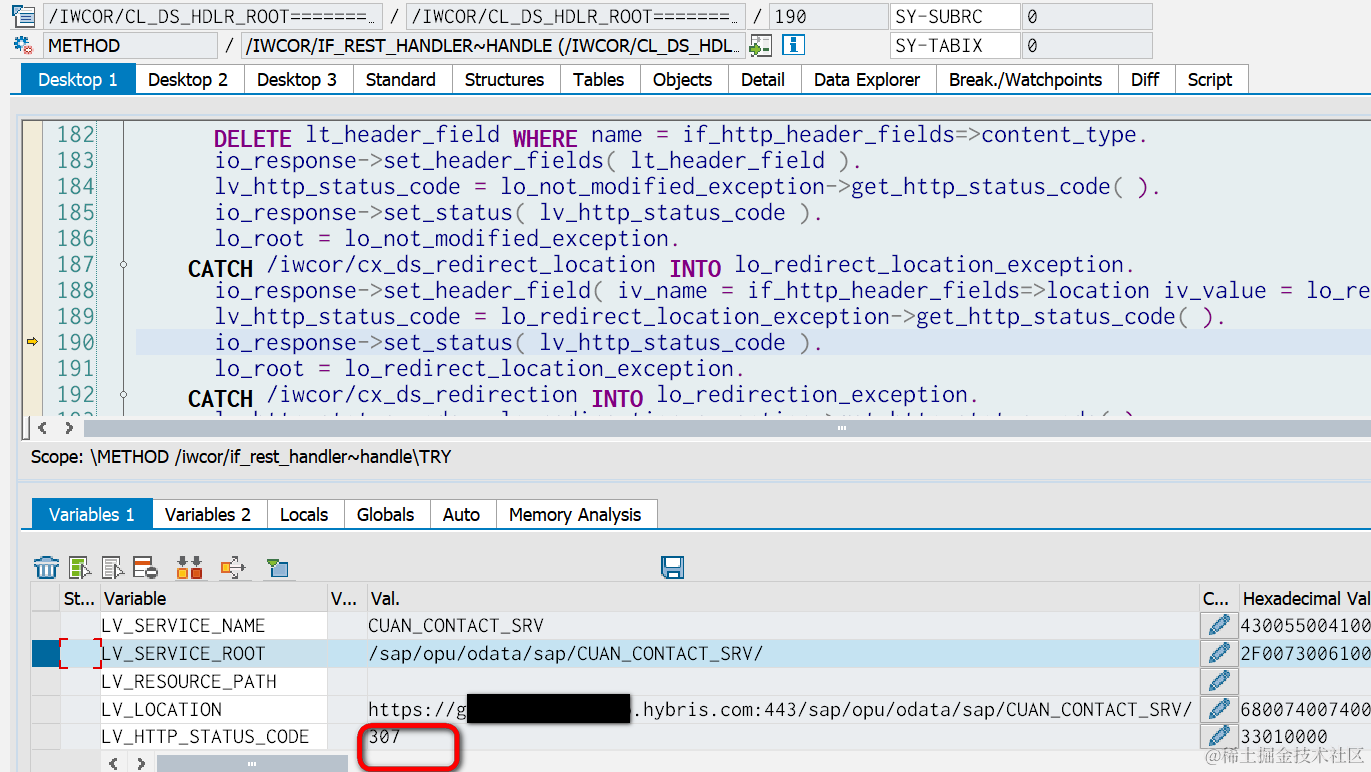Click the Variable column header
1371x772 pixels.
(214, 598)
